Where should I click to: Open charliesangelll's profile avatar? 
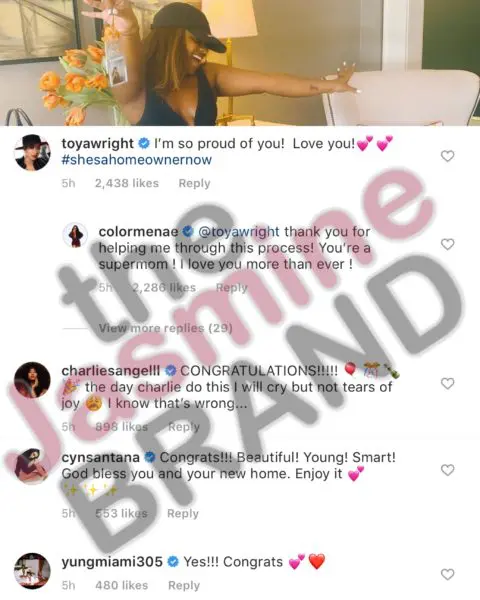point(33,380)
